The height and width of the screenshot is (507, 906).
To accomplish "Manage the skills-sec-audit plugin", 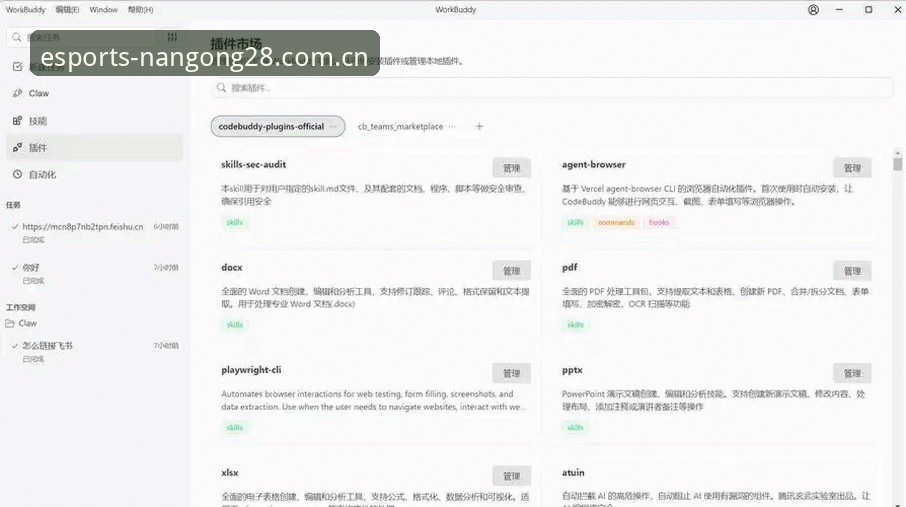I will coord(511,168).
